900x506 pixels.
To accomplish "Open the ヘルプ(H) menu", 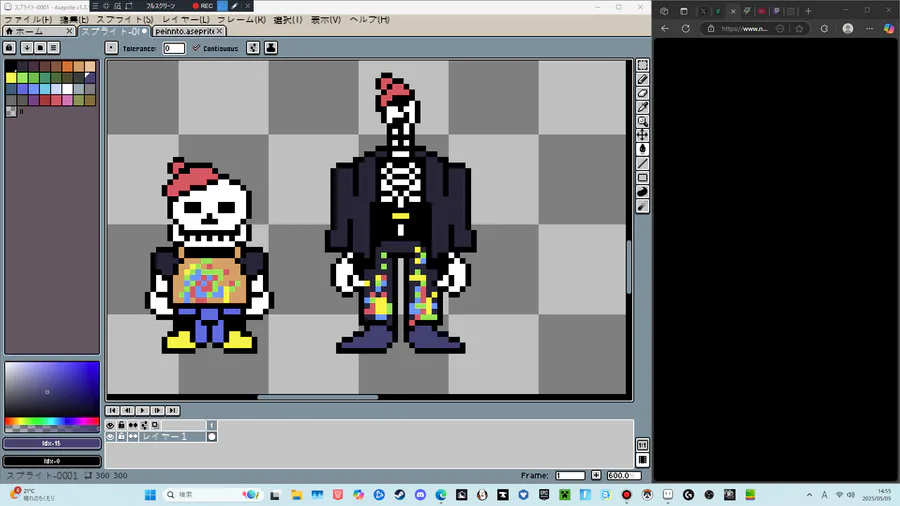I will pos(369,20).
